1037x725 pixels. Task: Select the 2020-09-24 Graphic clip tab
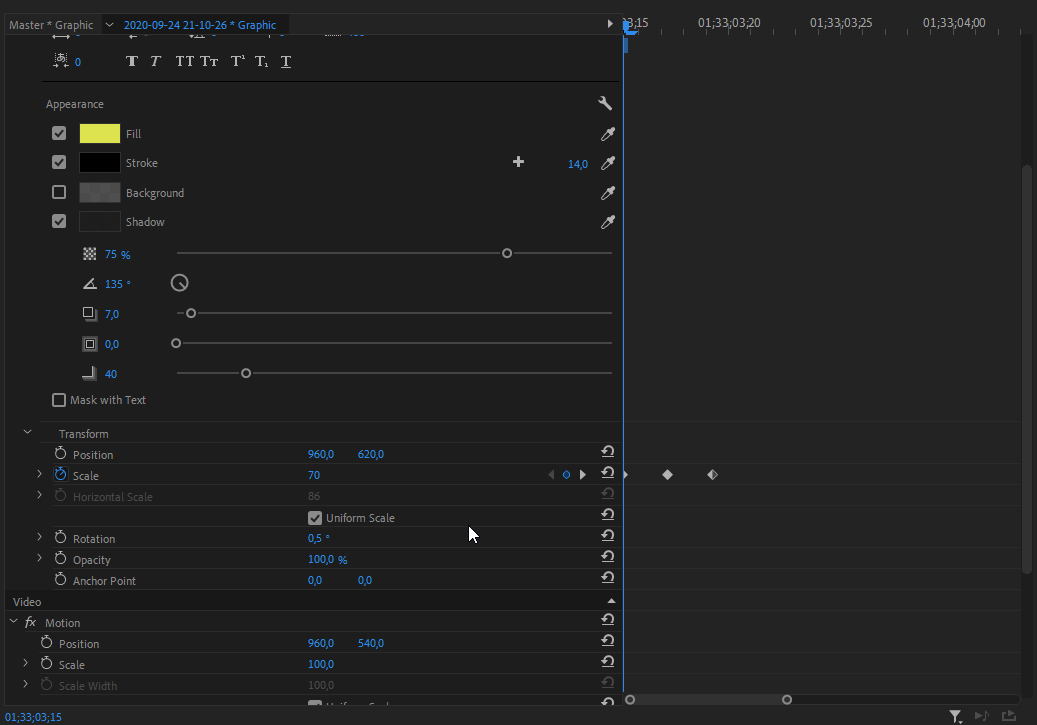199,25
